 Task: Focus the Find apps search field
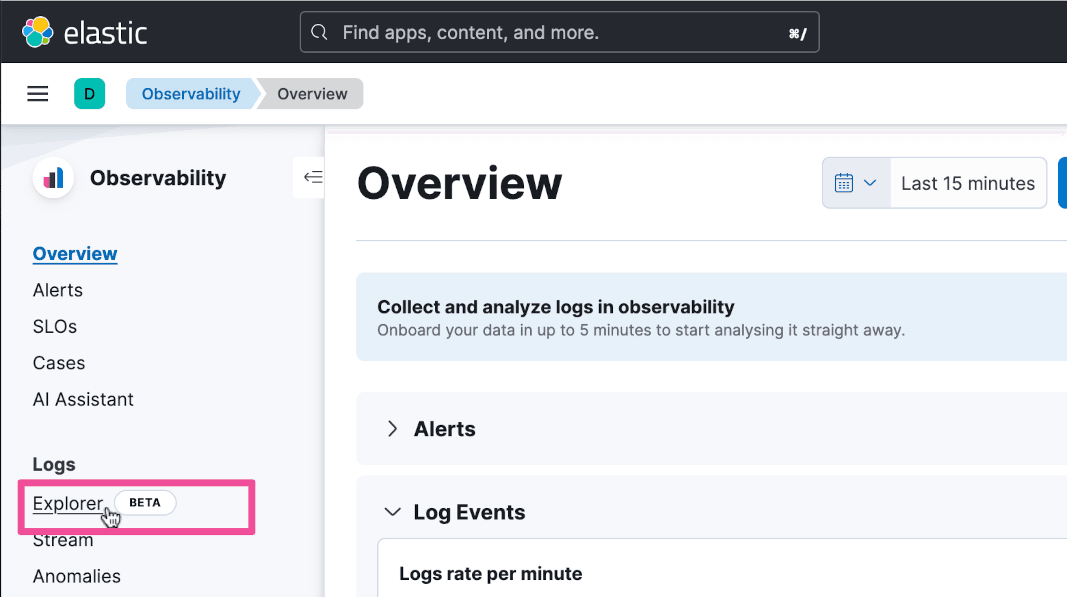click(x=560, y=33)
